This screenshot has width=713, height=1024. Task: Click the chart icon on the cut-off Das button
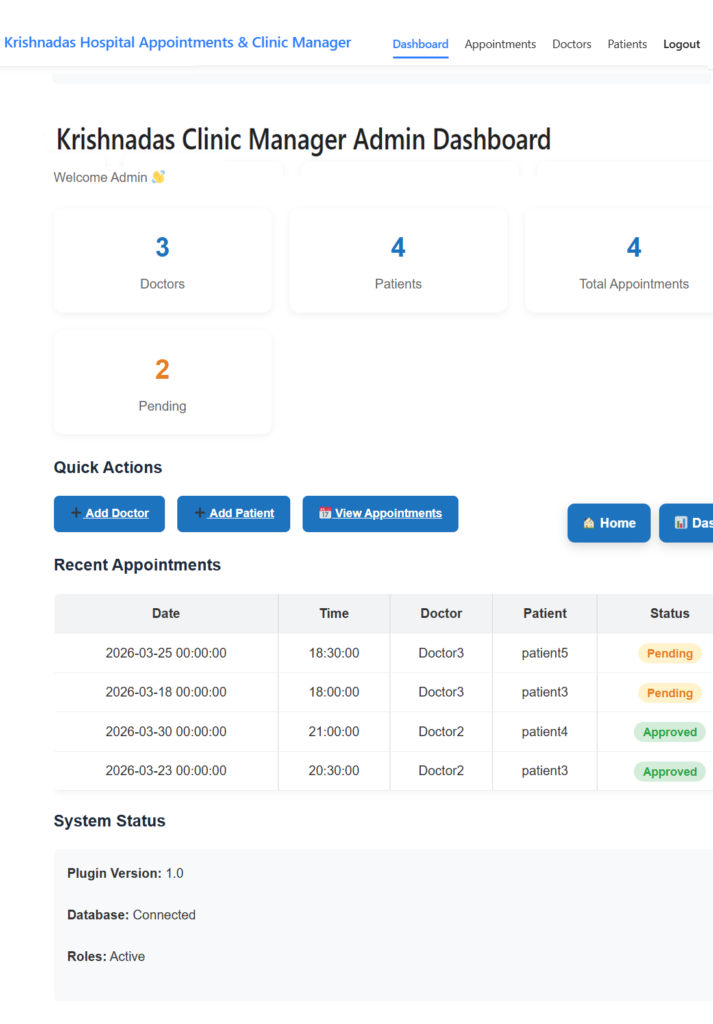coord(681,523)
